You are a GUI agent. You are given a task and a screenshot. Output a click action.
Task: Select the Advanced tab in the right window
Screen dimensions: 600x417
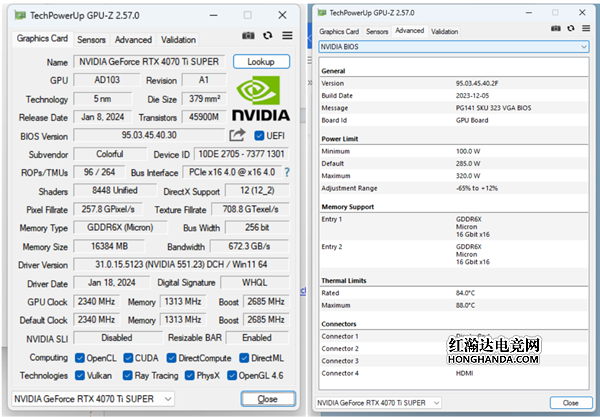point(409,31)
